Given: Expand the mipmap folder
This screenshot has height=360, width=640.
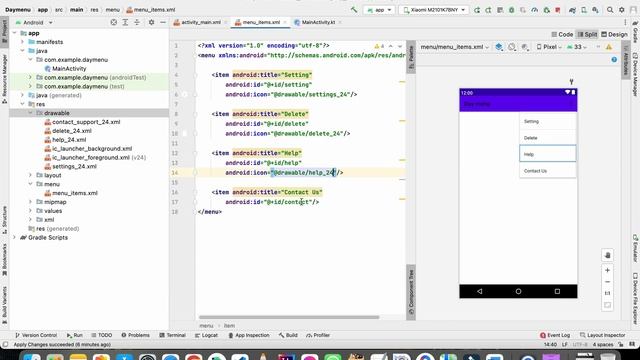Looking at the screenshot, I should coord(30,202).
